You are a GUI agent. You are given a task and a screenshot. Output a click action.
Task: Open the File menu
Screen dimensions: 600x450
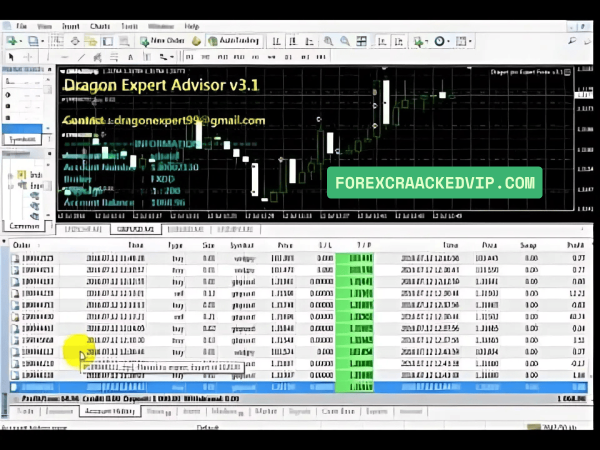click(21, 26)
